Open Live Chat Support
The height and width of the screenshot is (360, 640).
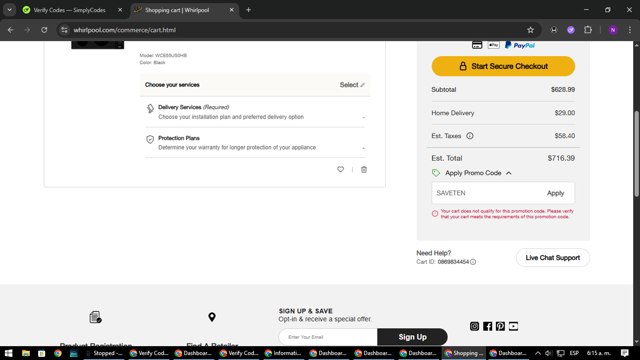point(553,258)
